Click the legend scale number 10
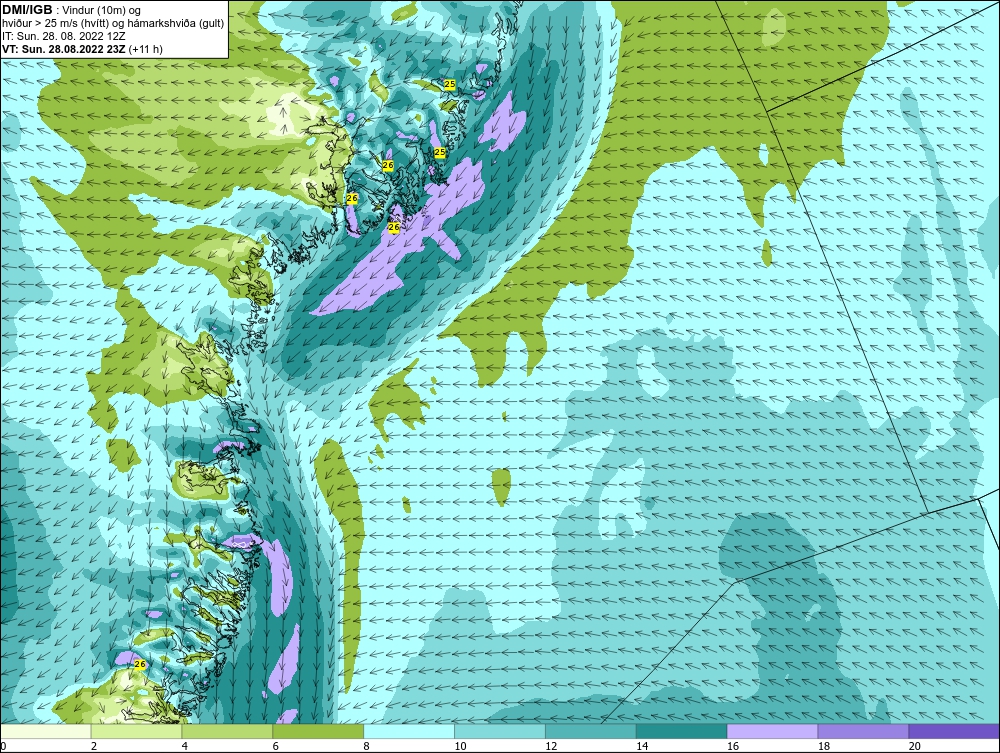The height and width of the screenshot is (753, 1000). coord(460,746)
